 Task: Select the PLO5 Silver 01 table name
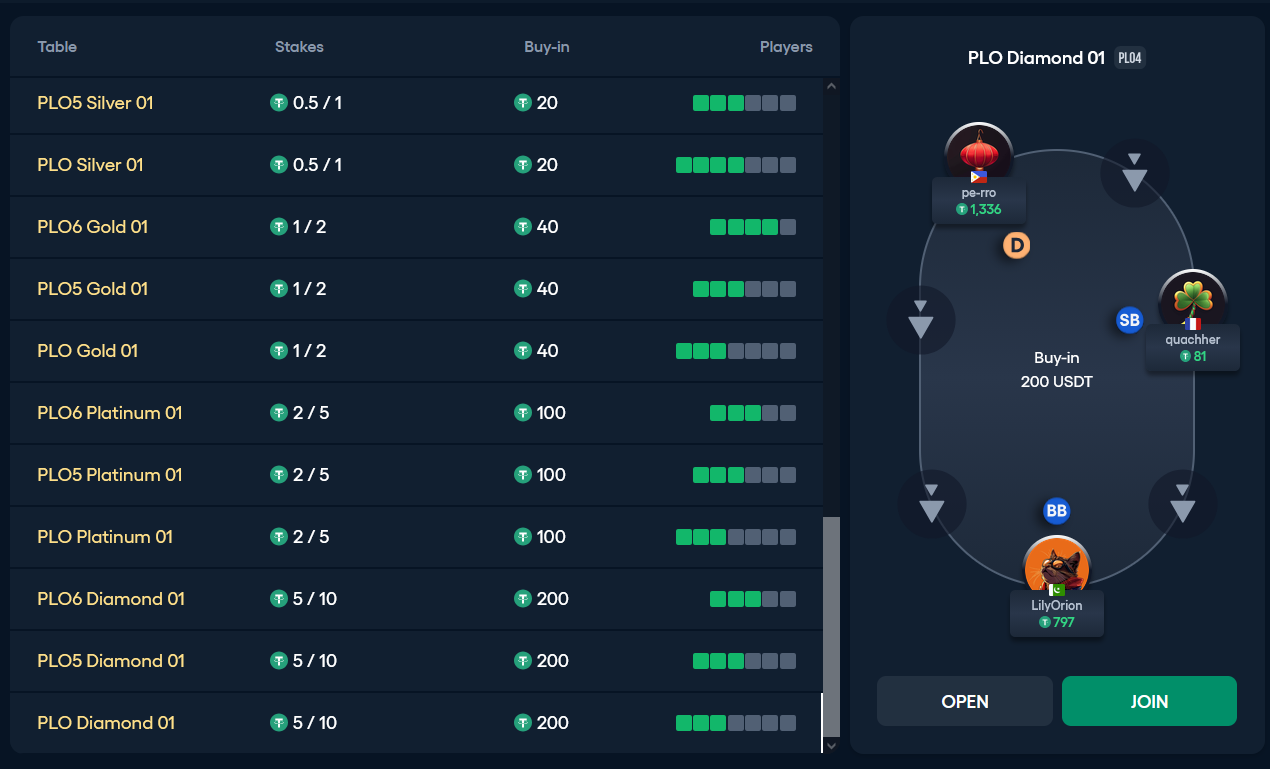(x=95, y=103)
